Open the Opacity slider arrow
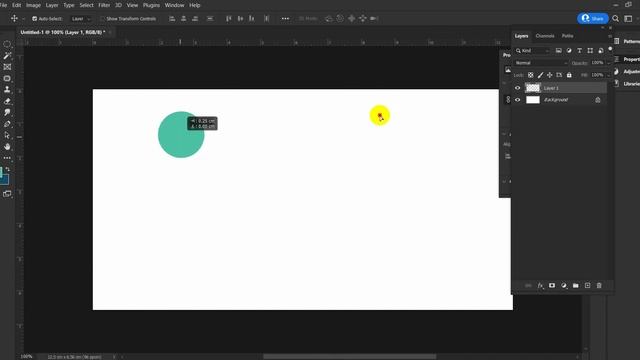 point(609,63)
